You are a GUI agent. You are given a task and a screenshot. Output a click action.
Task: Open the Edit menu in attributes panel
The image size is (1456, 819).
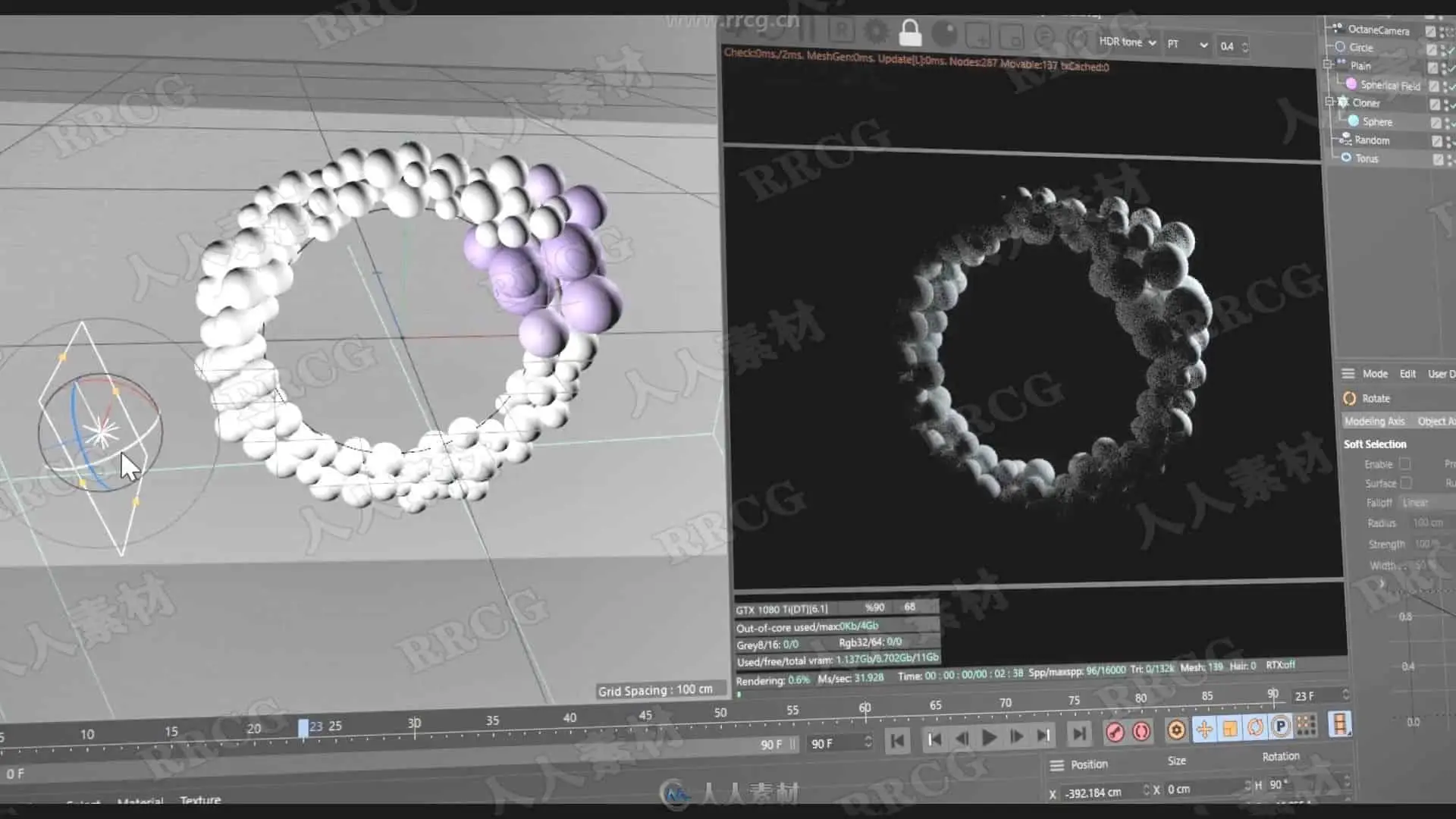pyautogui.click(x=1407, y=374)
